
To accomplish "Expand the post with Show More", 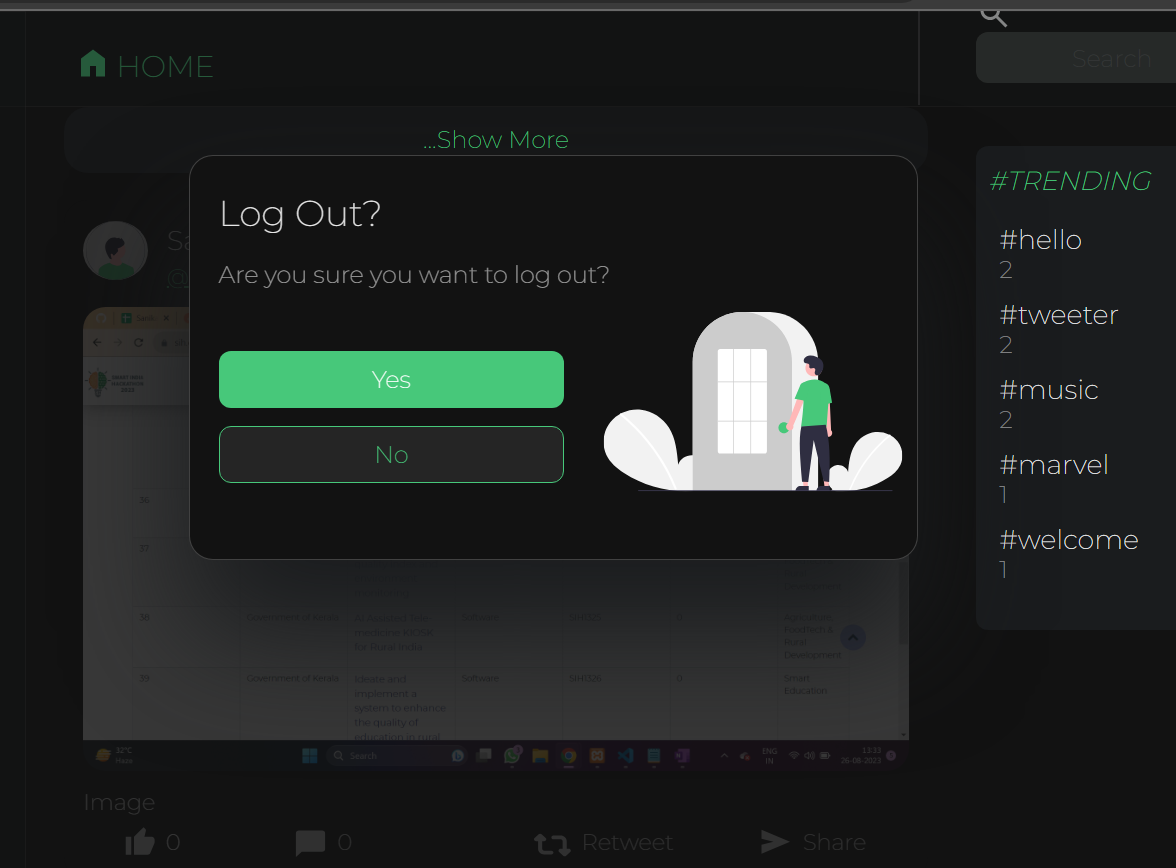I will 495,140.
